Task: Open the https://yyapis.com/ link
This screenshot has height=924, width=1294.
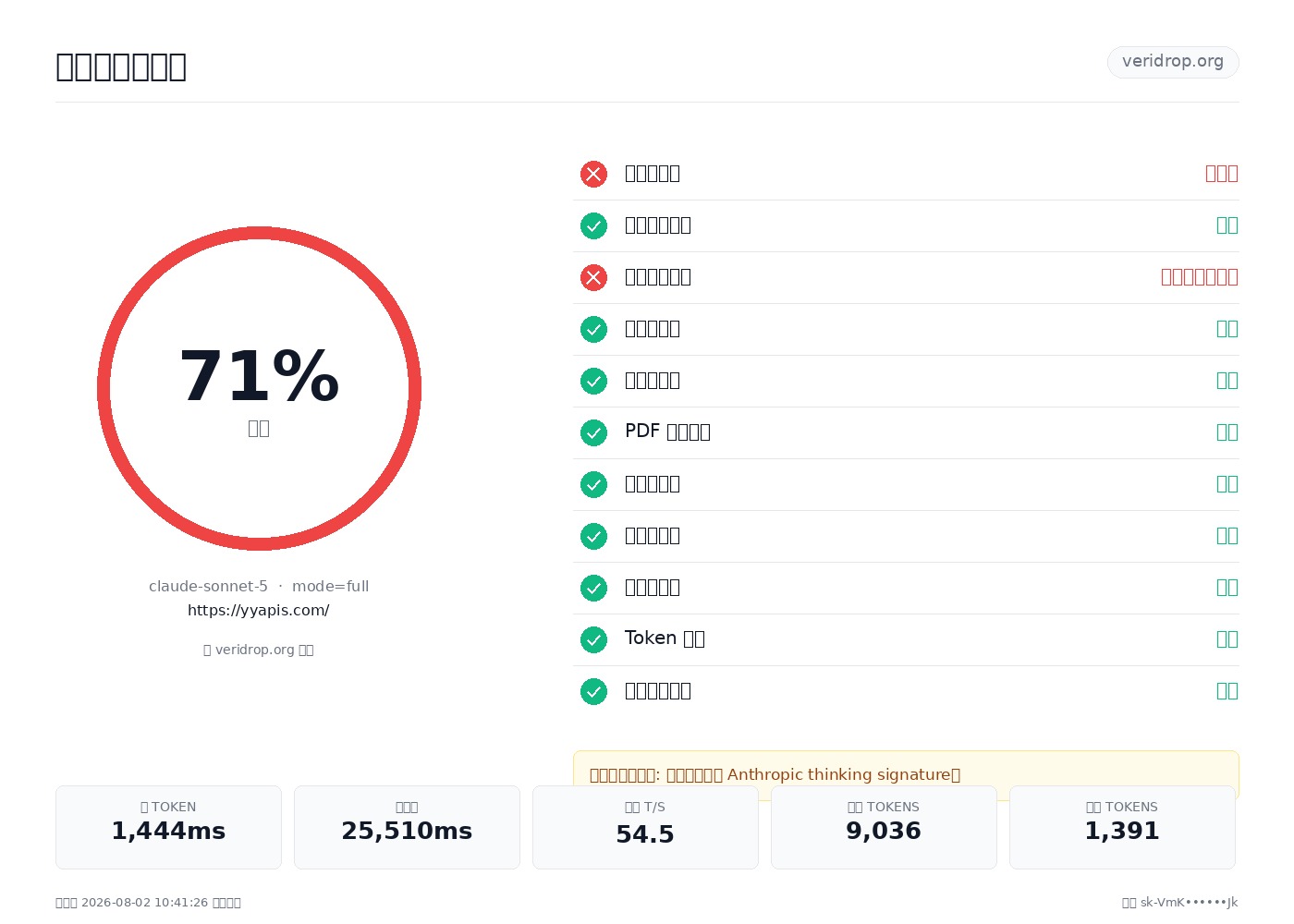Action: click(259, 611)
